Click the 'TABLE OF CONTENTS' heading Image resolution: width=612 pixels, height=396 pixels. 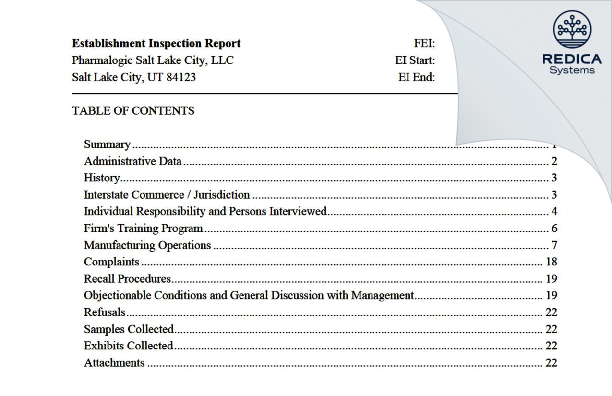point(133,111)
